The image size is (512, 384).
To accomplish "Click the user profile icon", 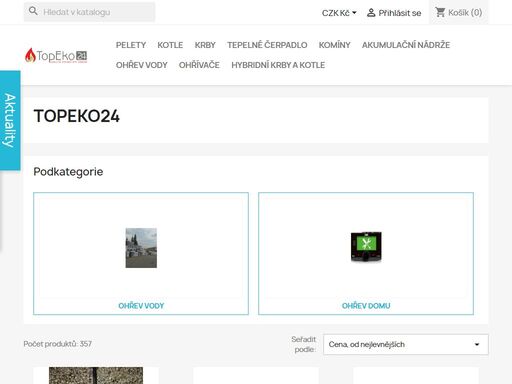I will (x=371, y=13).
